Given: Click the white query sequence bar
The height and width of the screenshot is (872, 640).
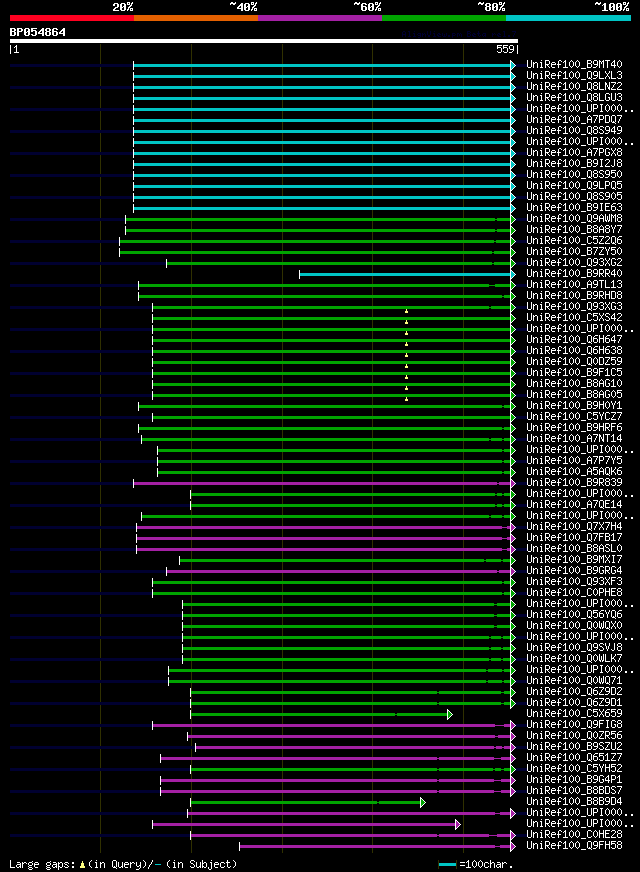Looking at the screenshot, I should [264, 41].
